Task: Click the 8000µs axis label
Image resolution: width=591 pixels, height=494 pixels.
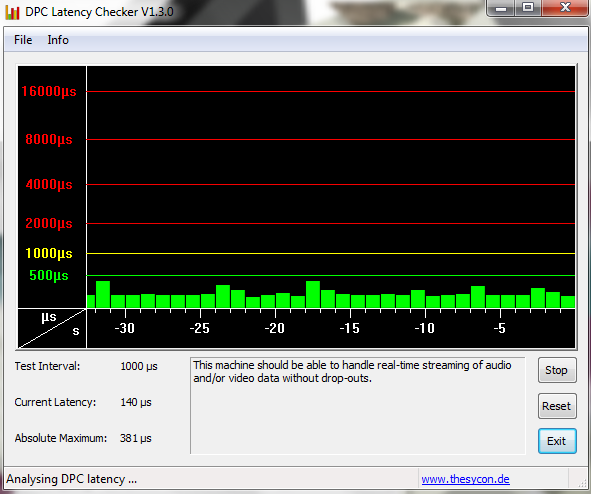Action: coord(49,140)
